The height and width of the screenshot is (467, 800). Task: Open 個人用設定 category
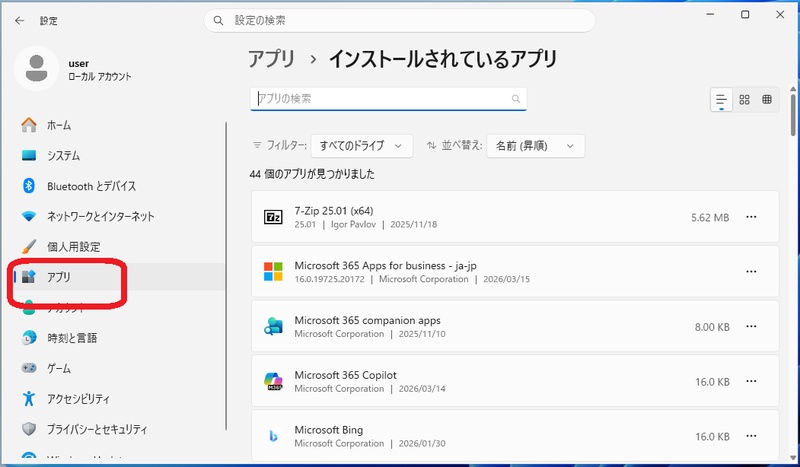tap(118, 247)
